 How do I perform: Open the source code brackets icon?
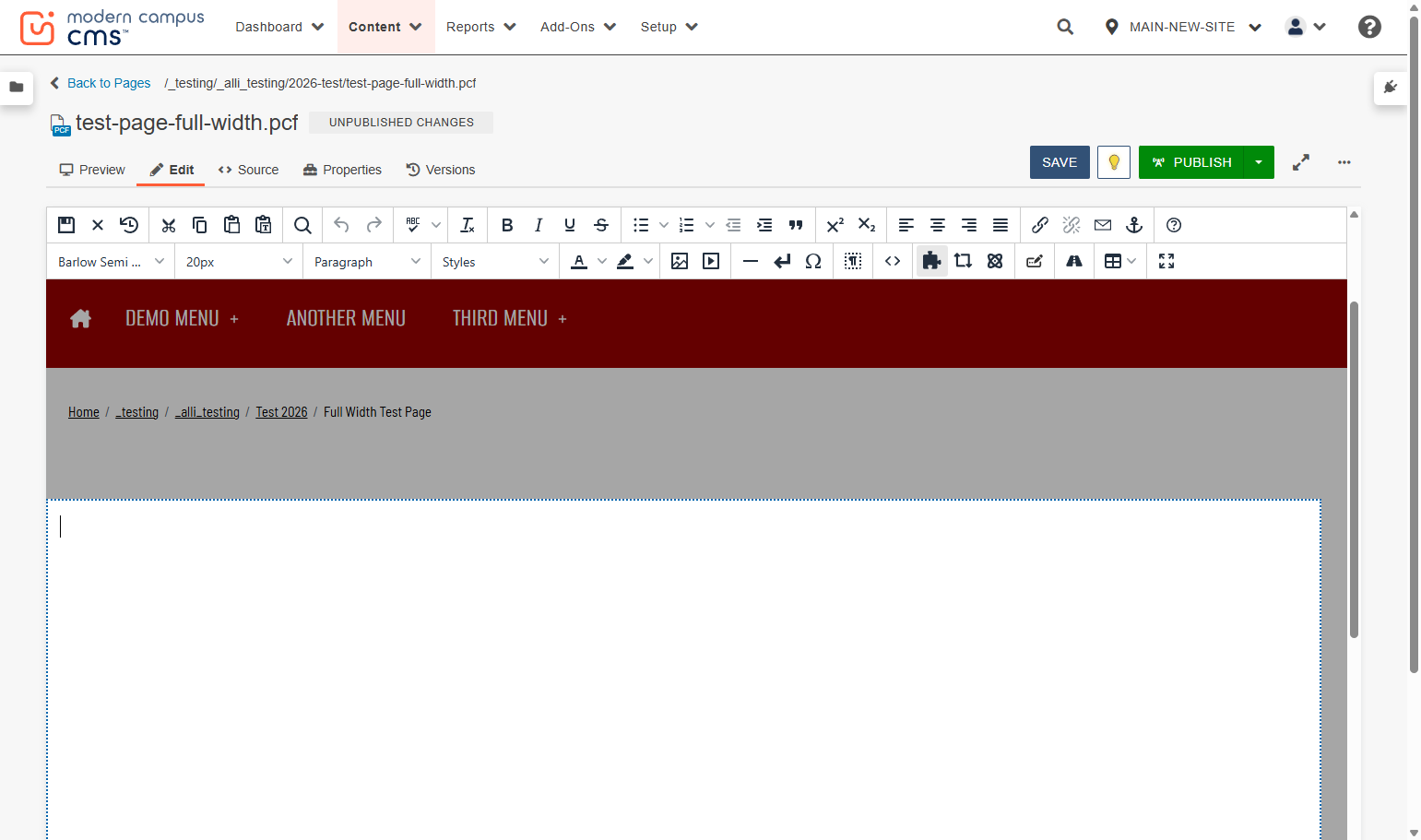pos(893,261)
